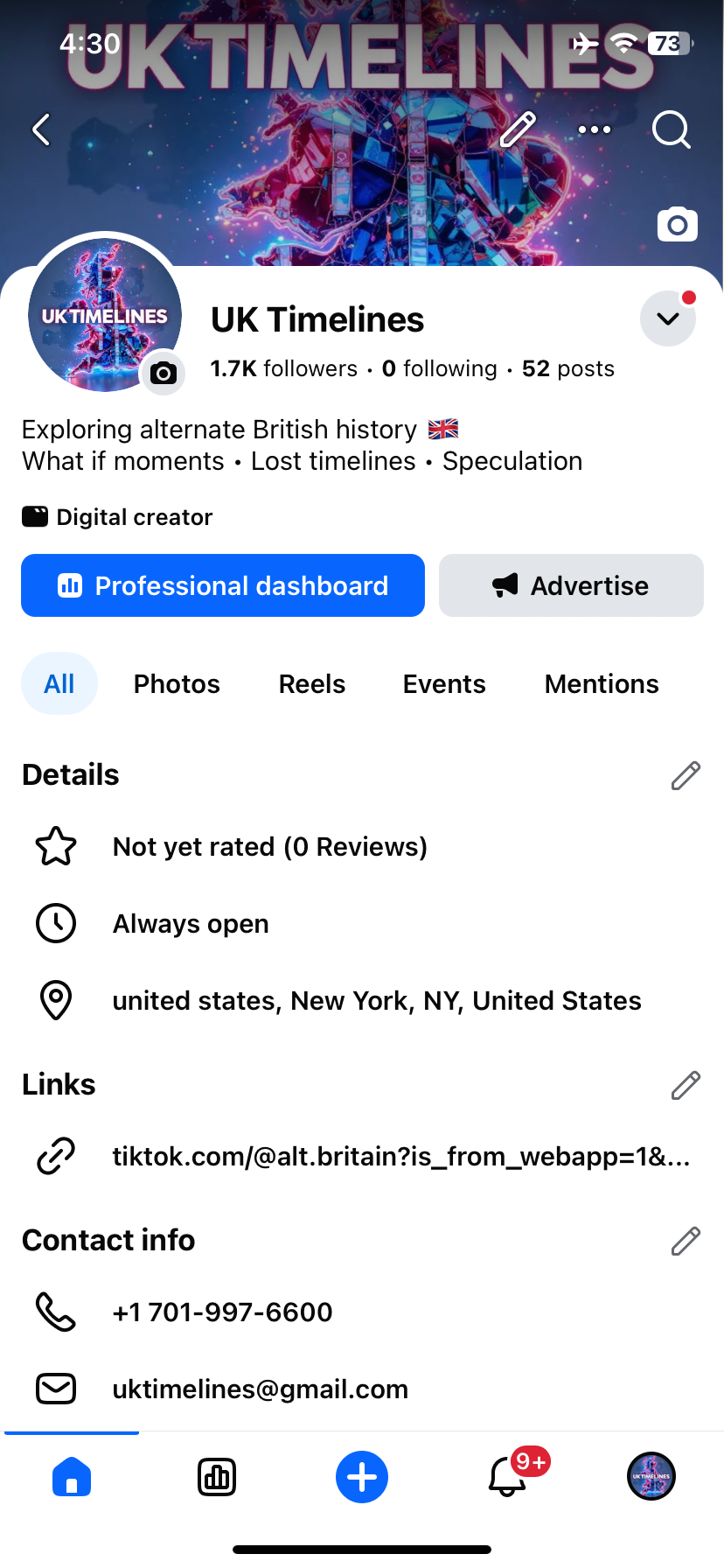The width and height of the screenshot is (724, 1568).
Task: Tap the search magnifier icon
Action: pos(672,129)
